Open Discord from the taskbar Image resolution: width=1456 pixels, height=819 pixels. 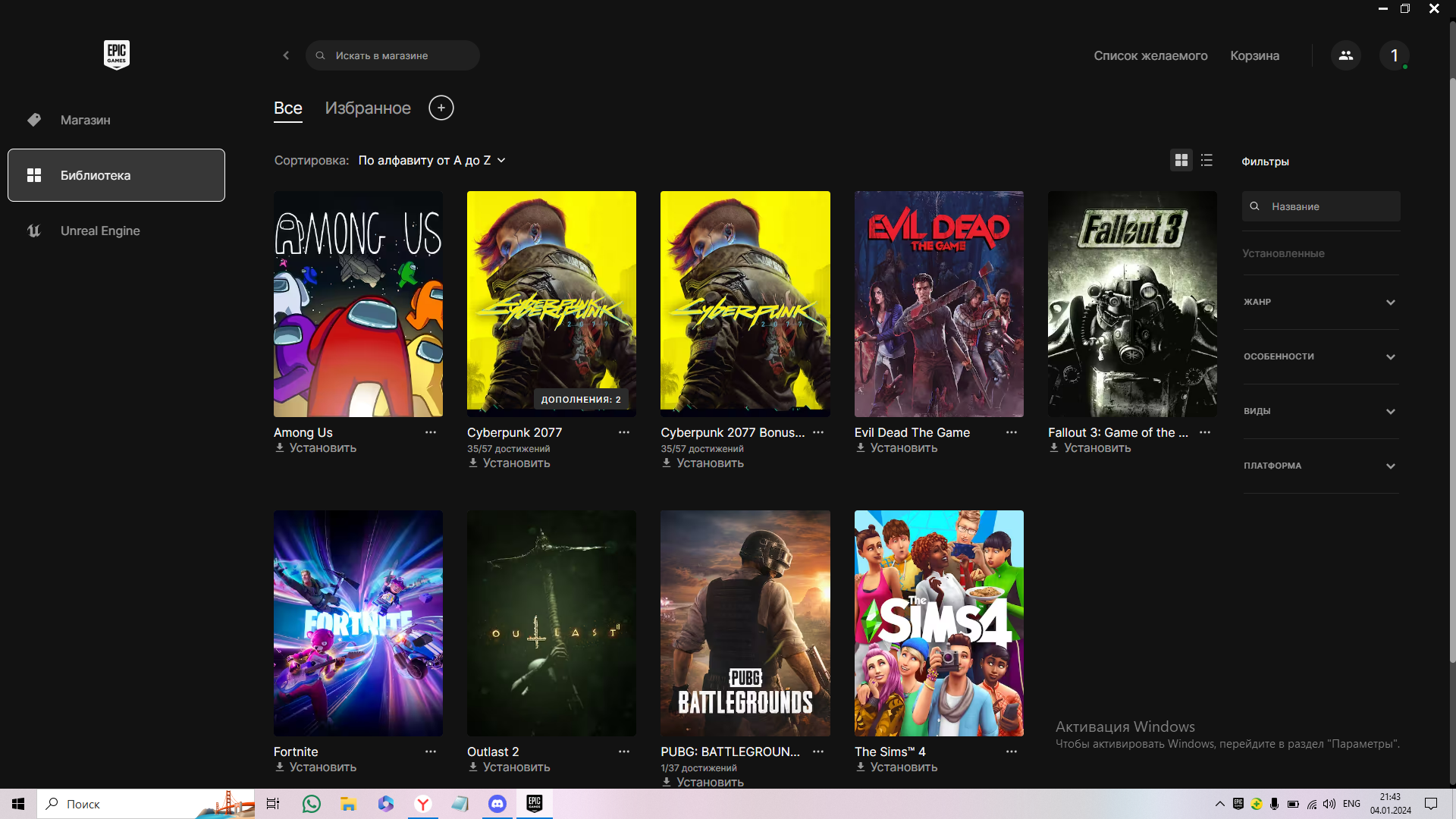click(497, 804)
